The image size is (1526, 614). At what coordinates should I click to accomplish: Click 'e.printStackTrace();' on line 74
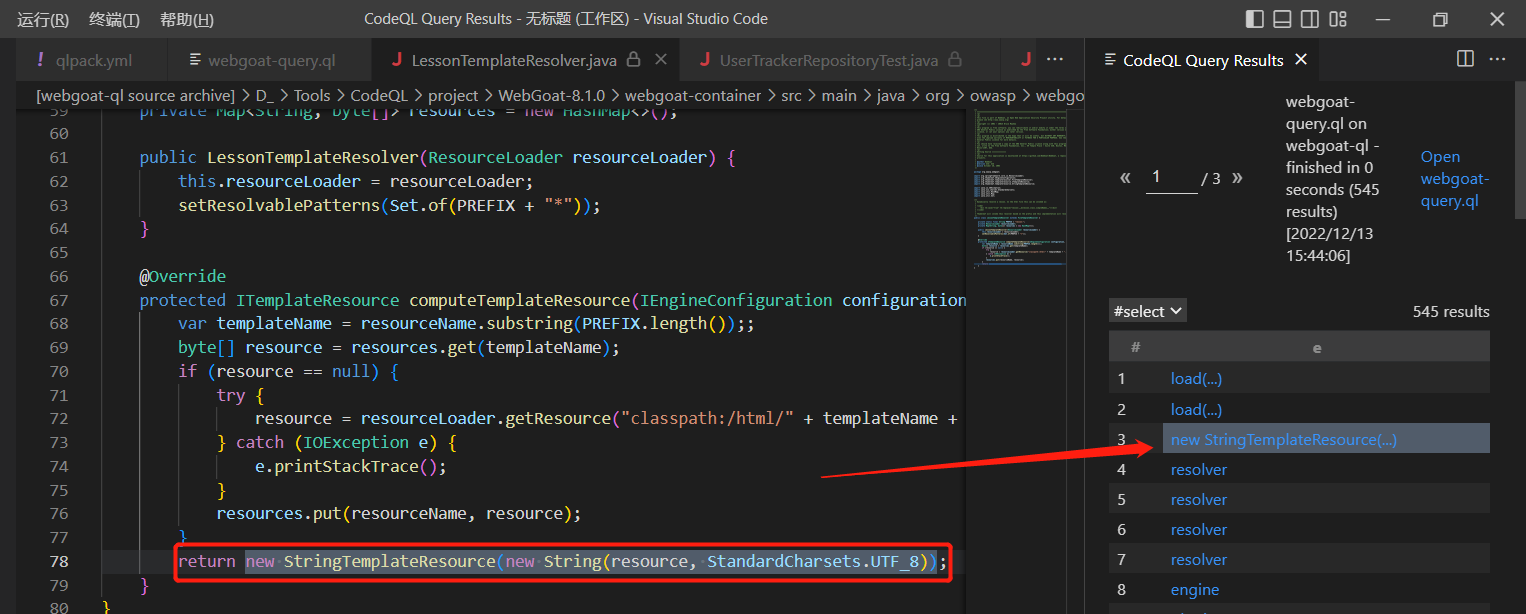tap(351, 466)
